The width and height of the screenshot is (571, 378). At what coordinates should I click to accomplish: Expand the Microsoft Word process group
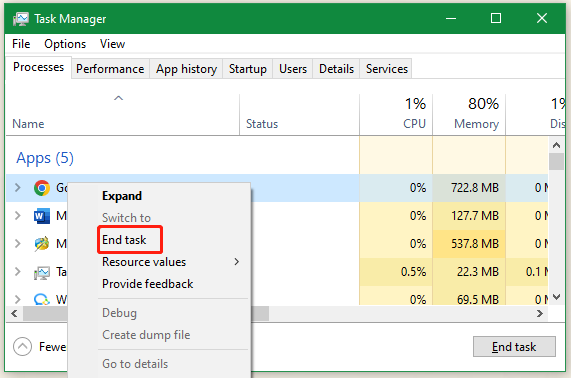17,216
